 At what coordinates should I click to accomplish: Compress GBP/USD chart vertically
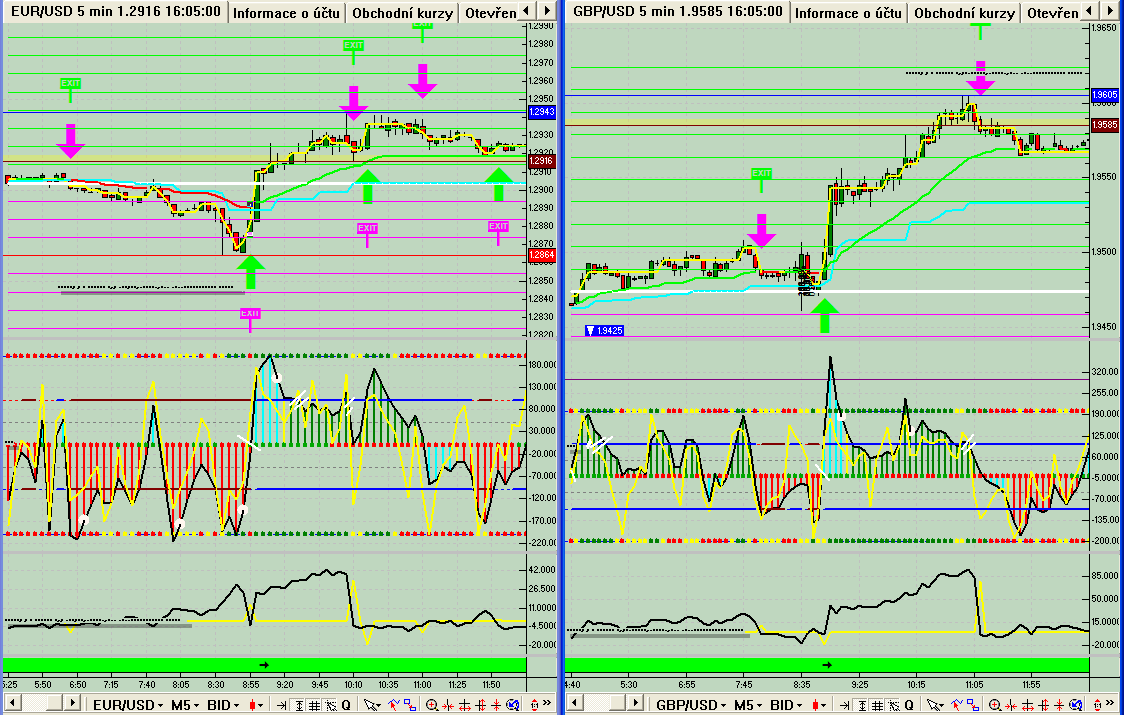coord(1059,705)
